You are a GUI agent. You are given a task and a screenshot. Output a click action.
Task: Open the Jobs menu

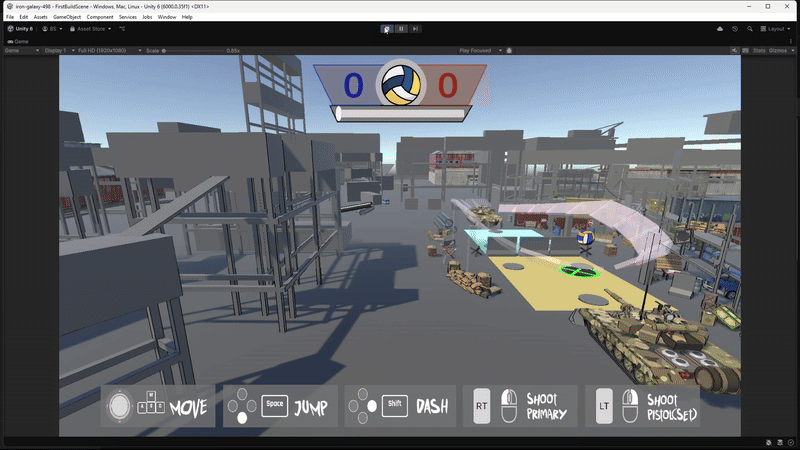tap(147, 17)
